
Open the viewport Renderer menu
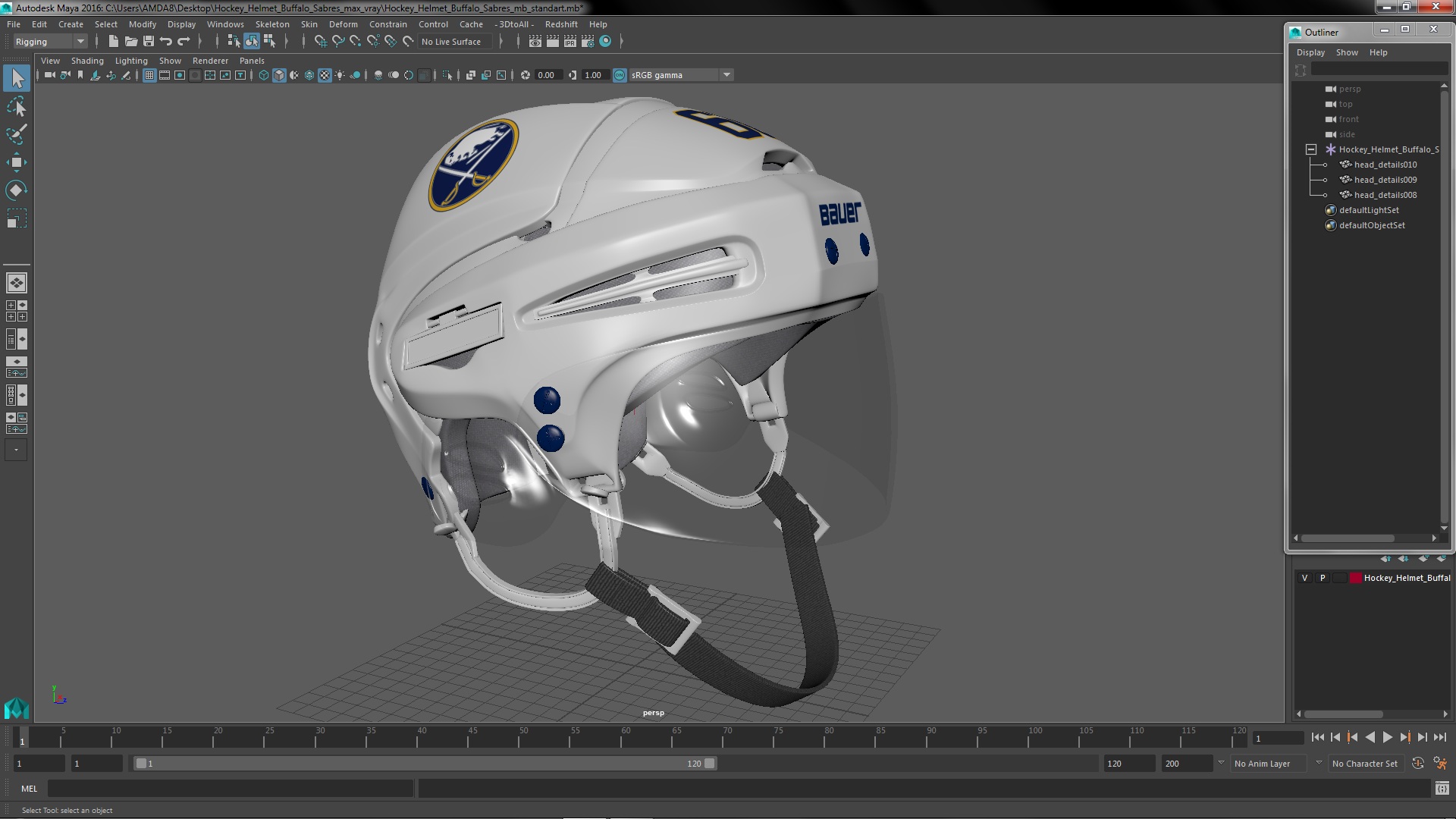[210, 61]
